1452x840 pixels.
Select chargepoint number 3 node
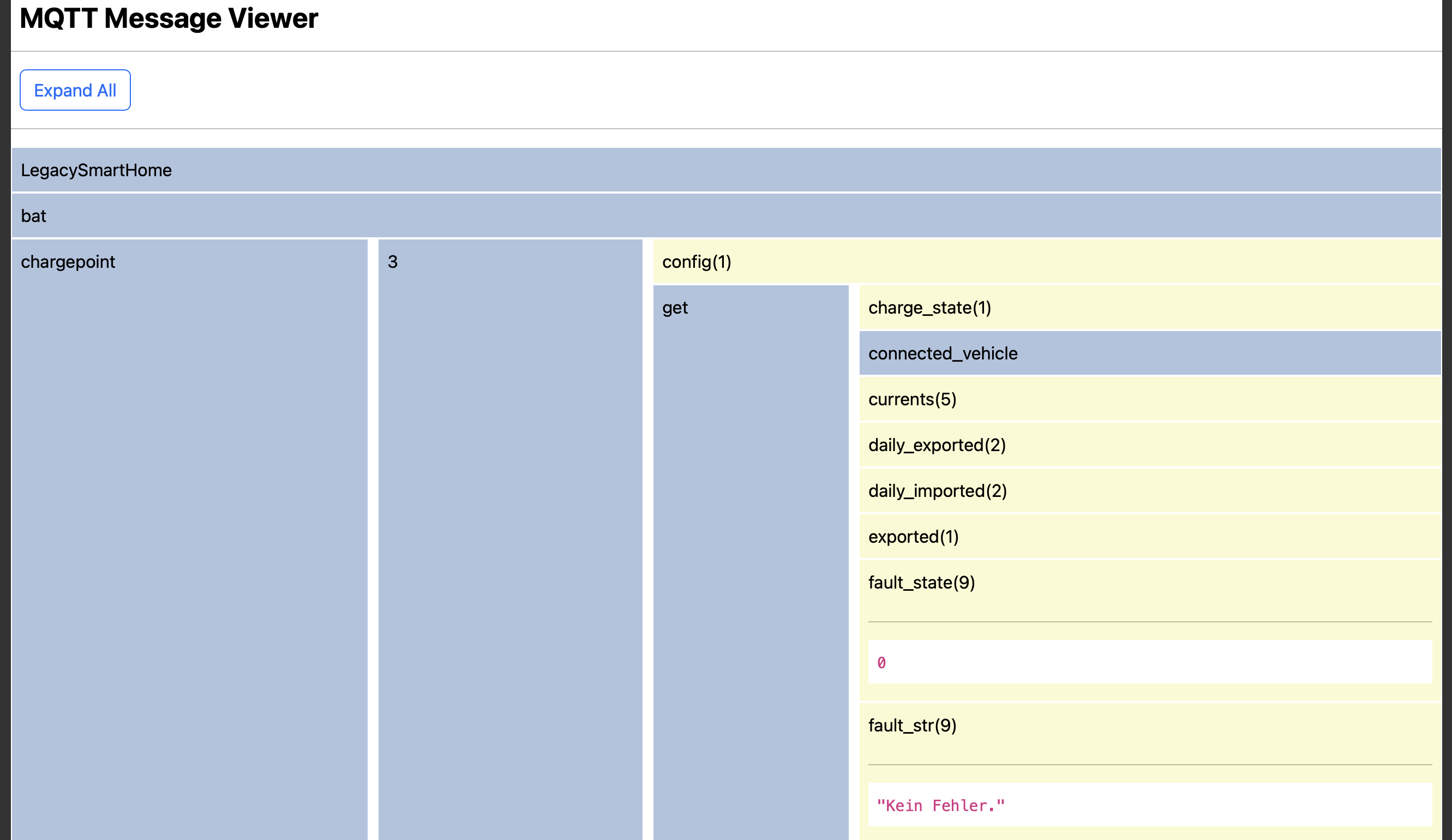[x=392, y=262]
